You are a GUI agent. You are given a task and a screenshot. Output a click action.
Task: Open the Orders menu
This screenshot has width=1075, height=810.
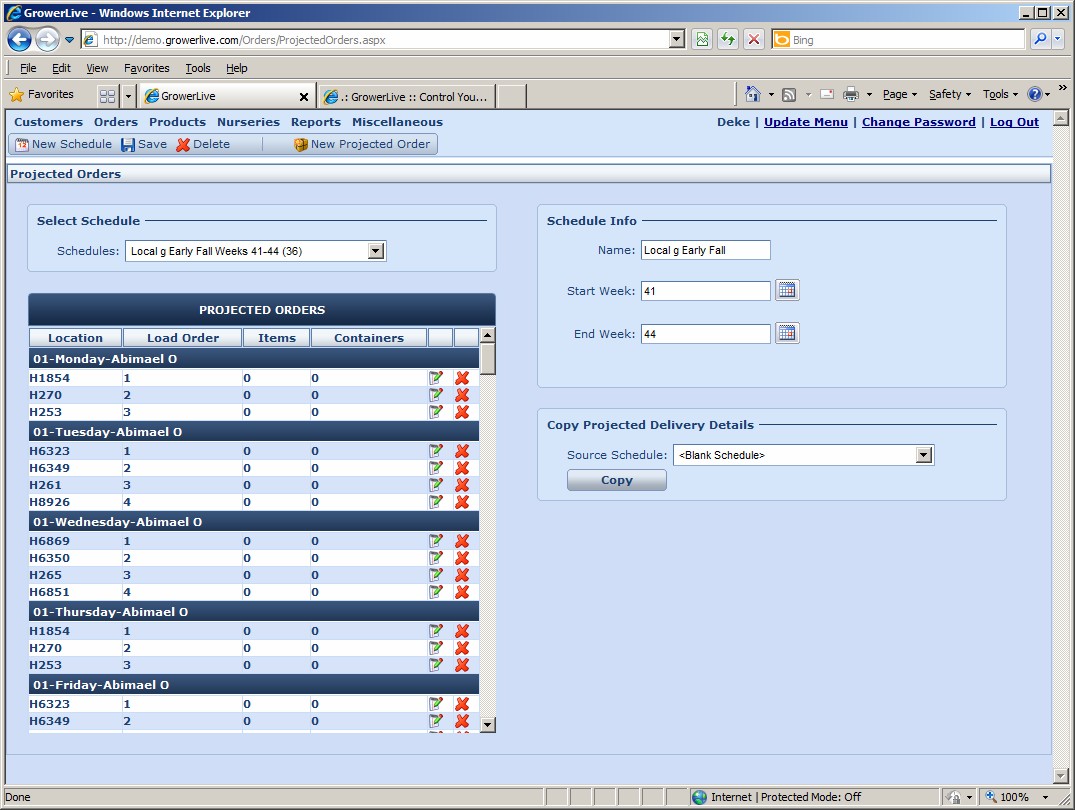[116, 122]
